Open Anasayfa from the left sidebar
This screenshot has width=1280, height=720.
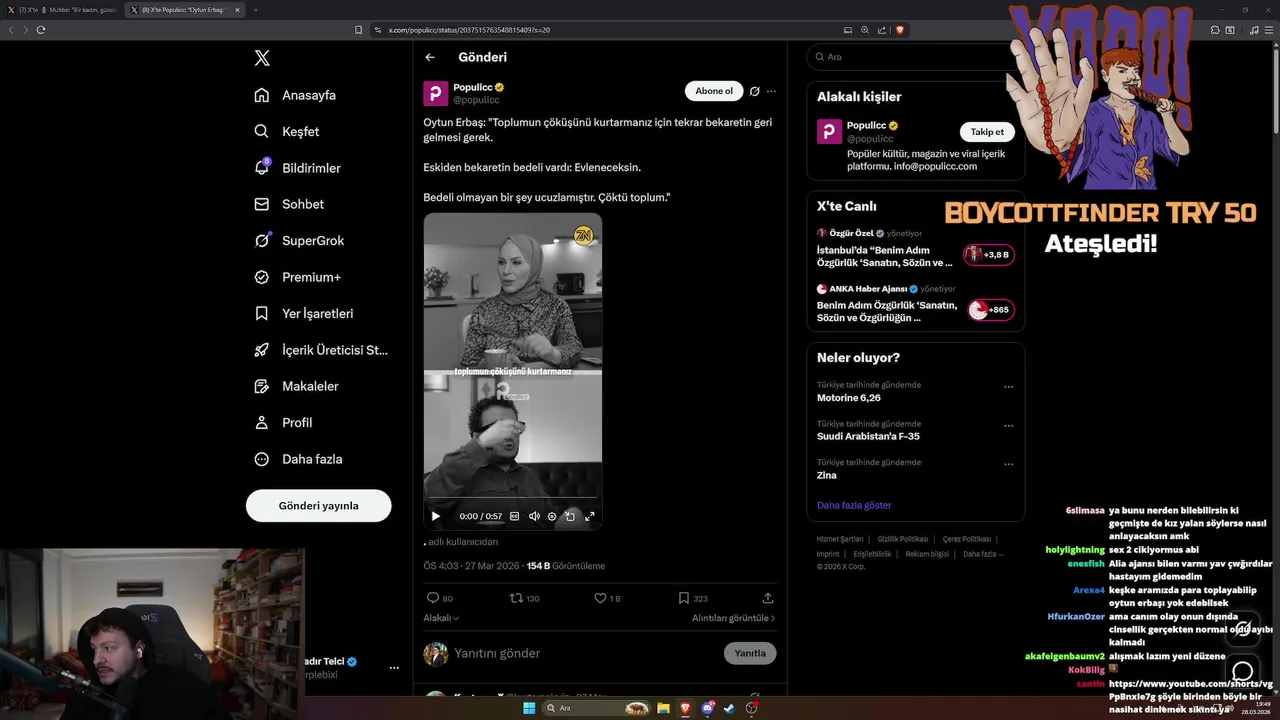(295, 95)
